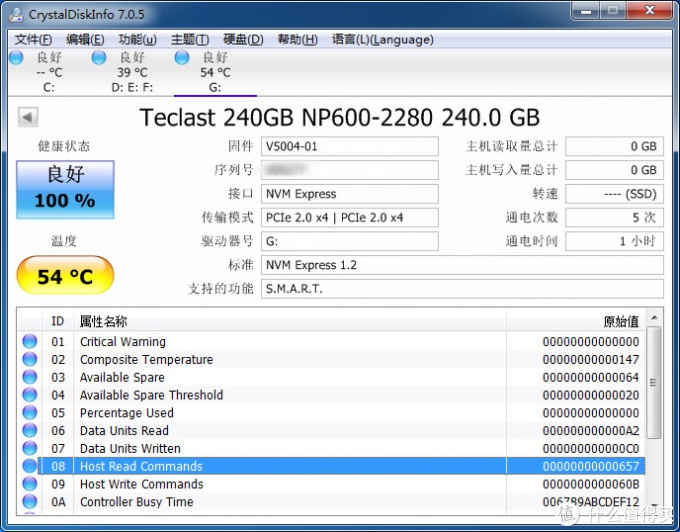This screenshot has width=680, height=532.
Task: Close the CrystalDiskInfo window
Action: point(649,11)
